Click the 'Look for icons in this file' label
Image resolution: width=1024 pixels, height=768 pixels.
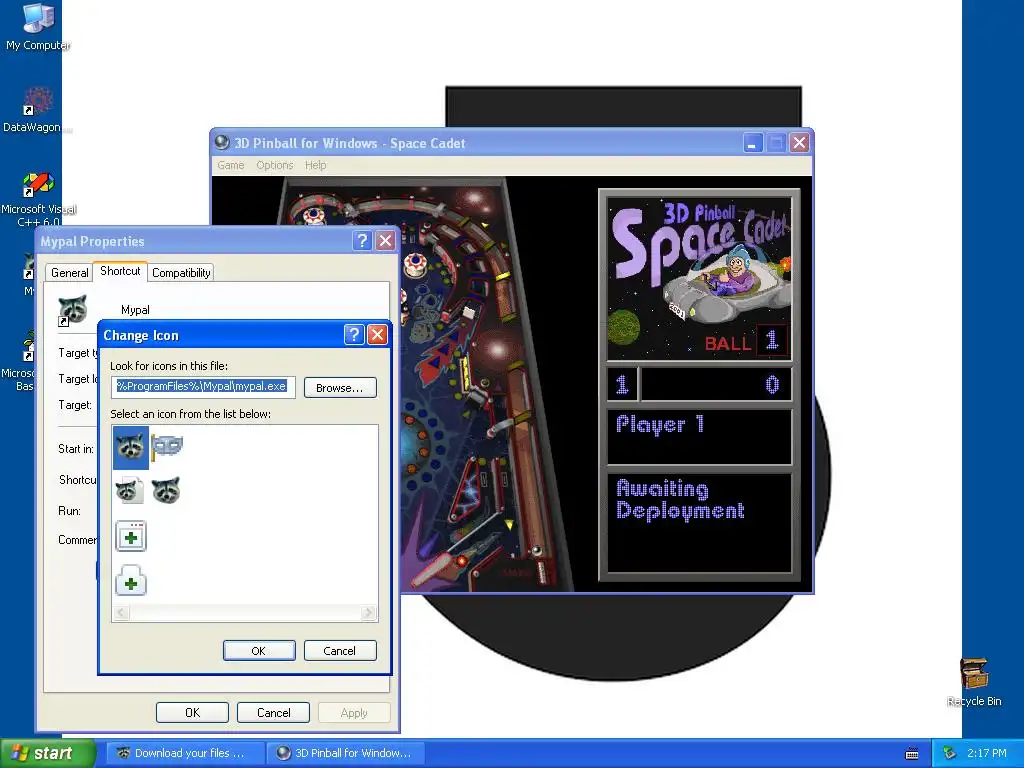point(169,366)
